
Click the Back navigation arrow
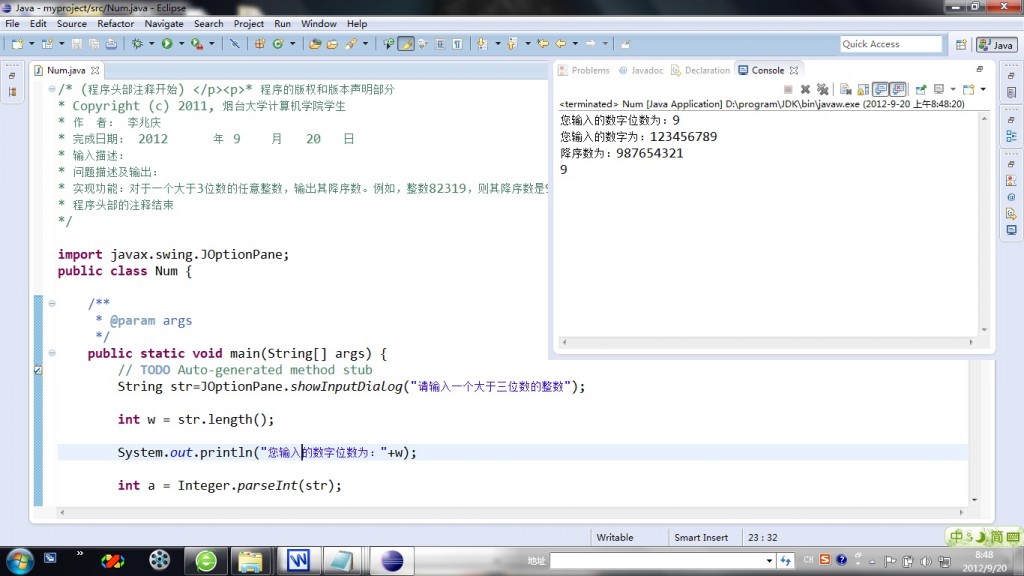[561, 44]
